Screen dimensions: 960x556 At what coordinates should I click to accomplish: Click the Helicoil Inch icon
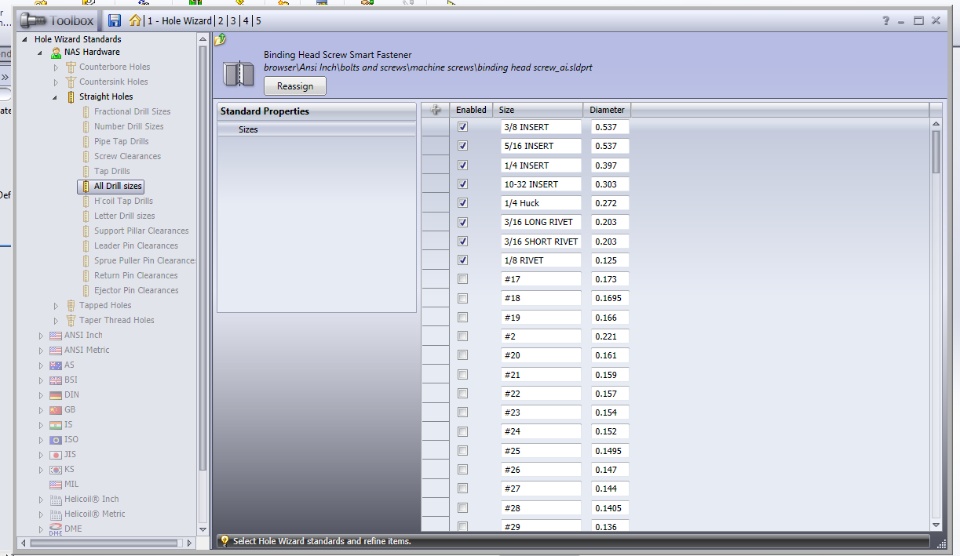tap(56, 500)
